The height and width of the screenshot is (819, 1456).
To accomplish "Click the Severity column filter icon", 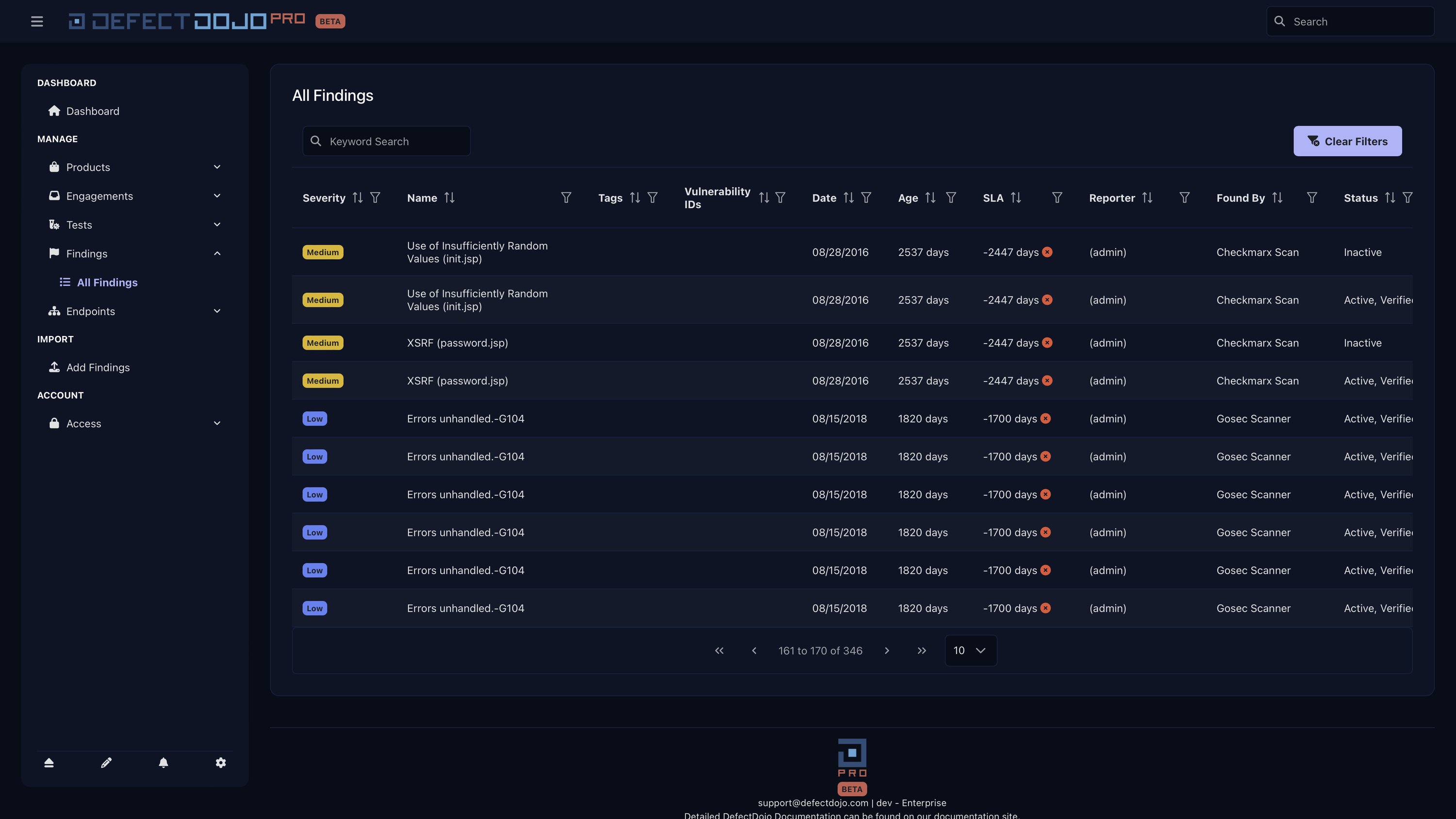I will tap(375, 198).
